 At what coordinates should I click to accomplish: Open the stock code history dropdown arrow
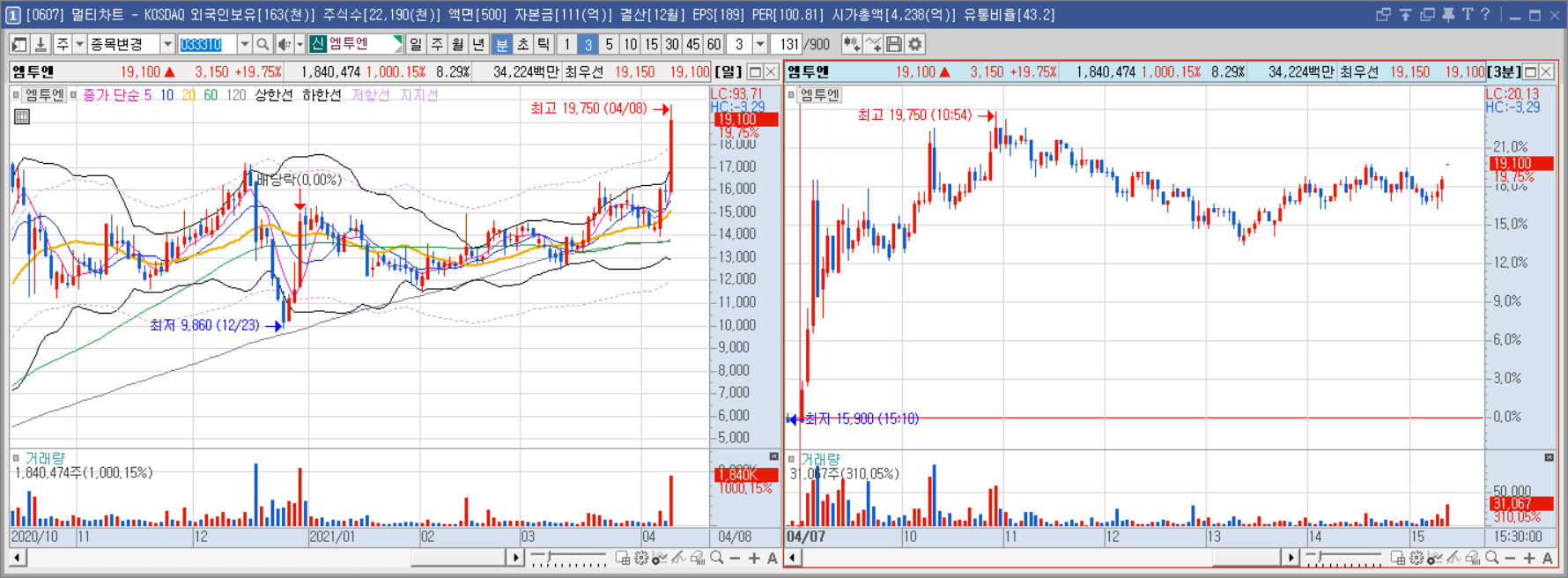(244, 44)
